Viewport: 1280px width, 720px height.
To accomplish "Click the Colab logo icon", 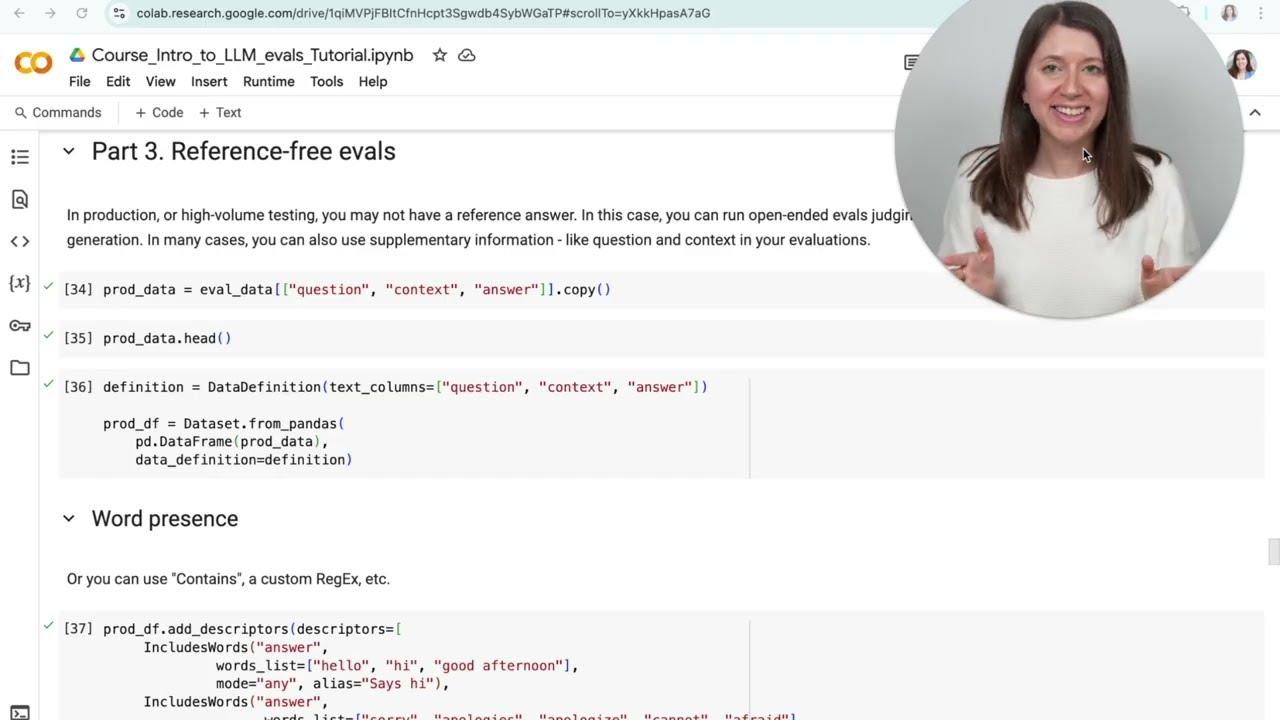I will click(33, 63).
